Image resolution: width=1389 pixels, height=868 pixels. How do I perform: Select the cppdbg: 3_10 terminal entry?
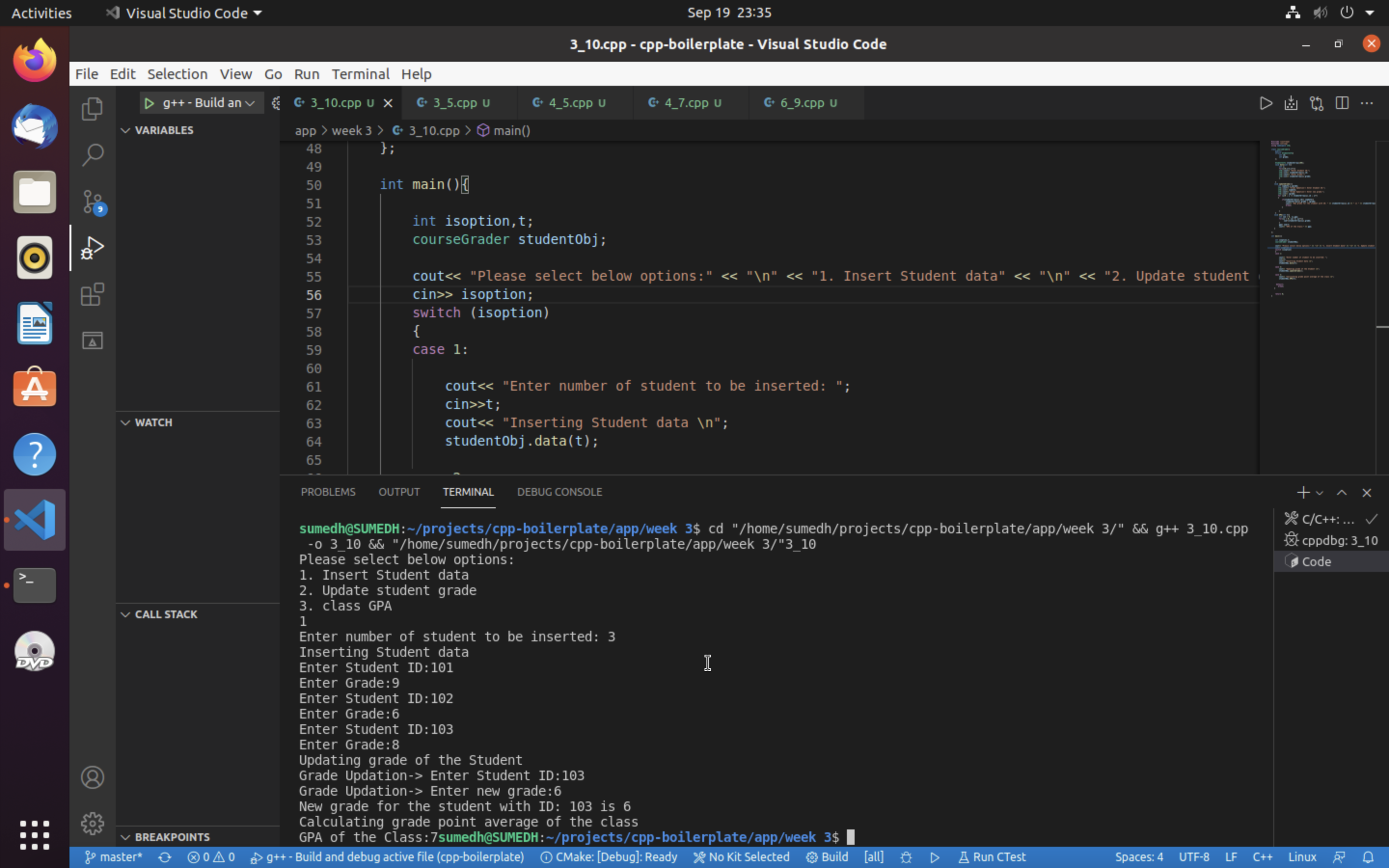point(1331,540)
